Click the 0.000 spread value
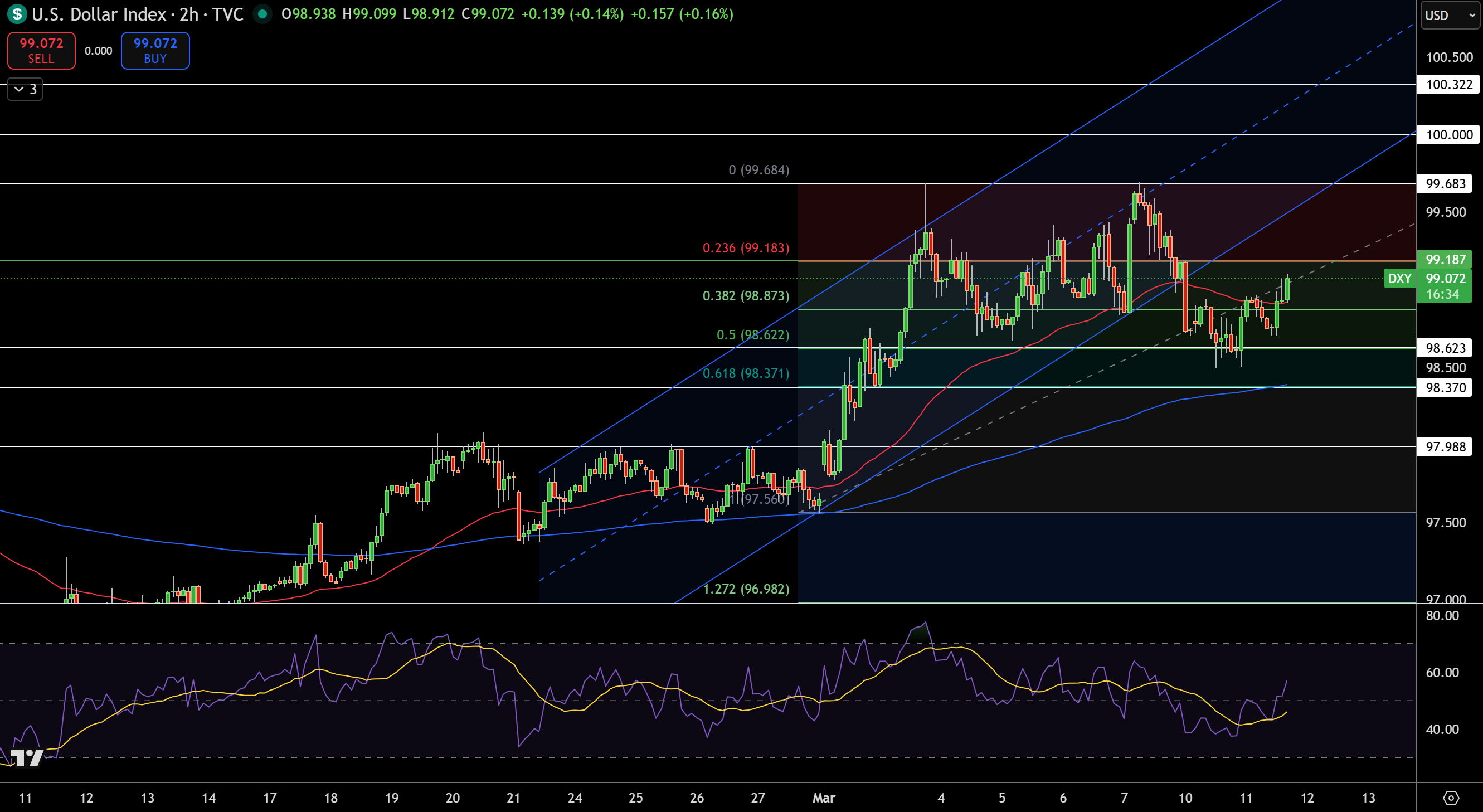 point(99,51)
